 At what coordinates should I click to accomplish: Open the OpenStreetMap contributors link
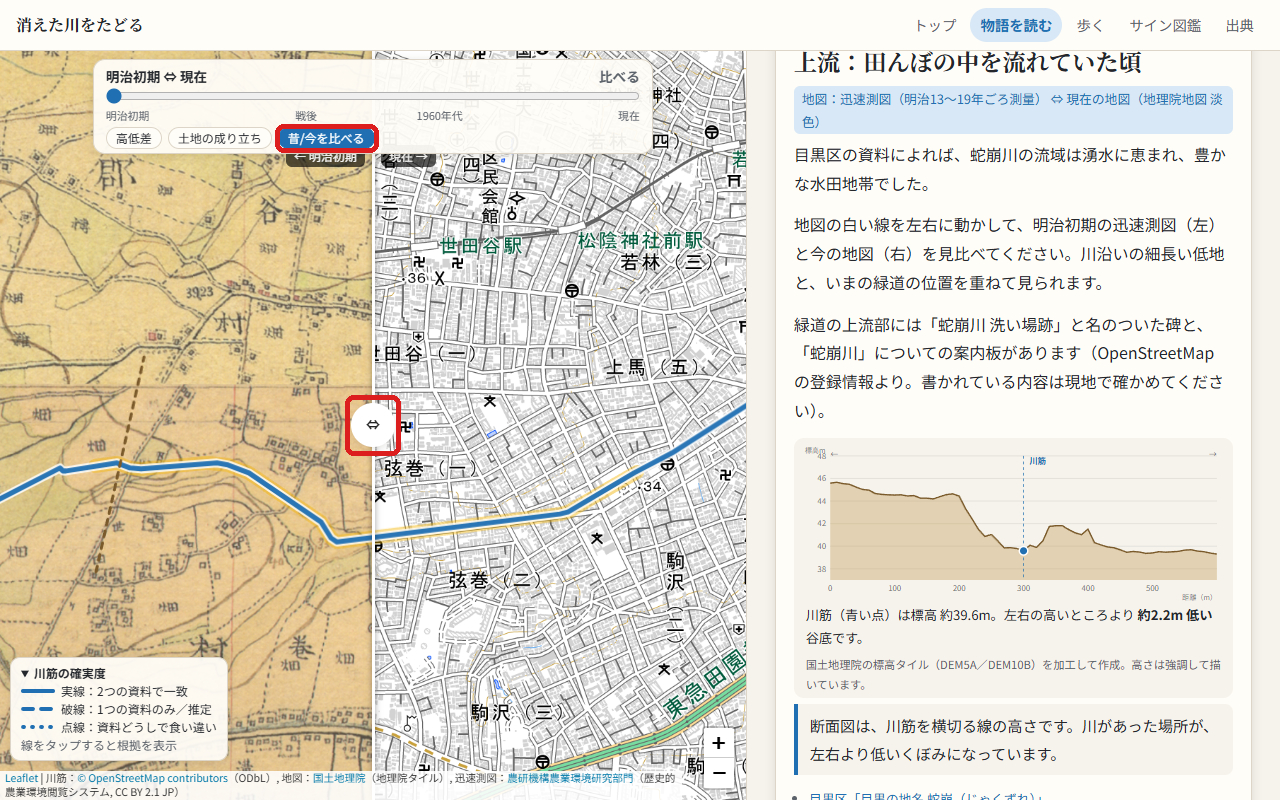pos(153,778)
